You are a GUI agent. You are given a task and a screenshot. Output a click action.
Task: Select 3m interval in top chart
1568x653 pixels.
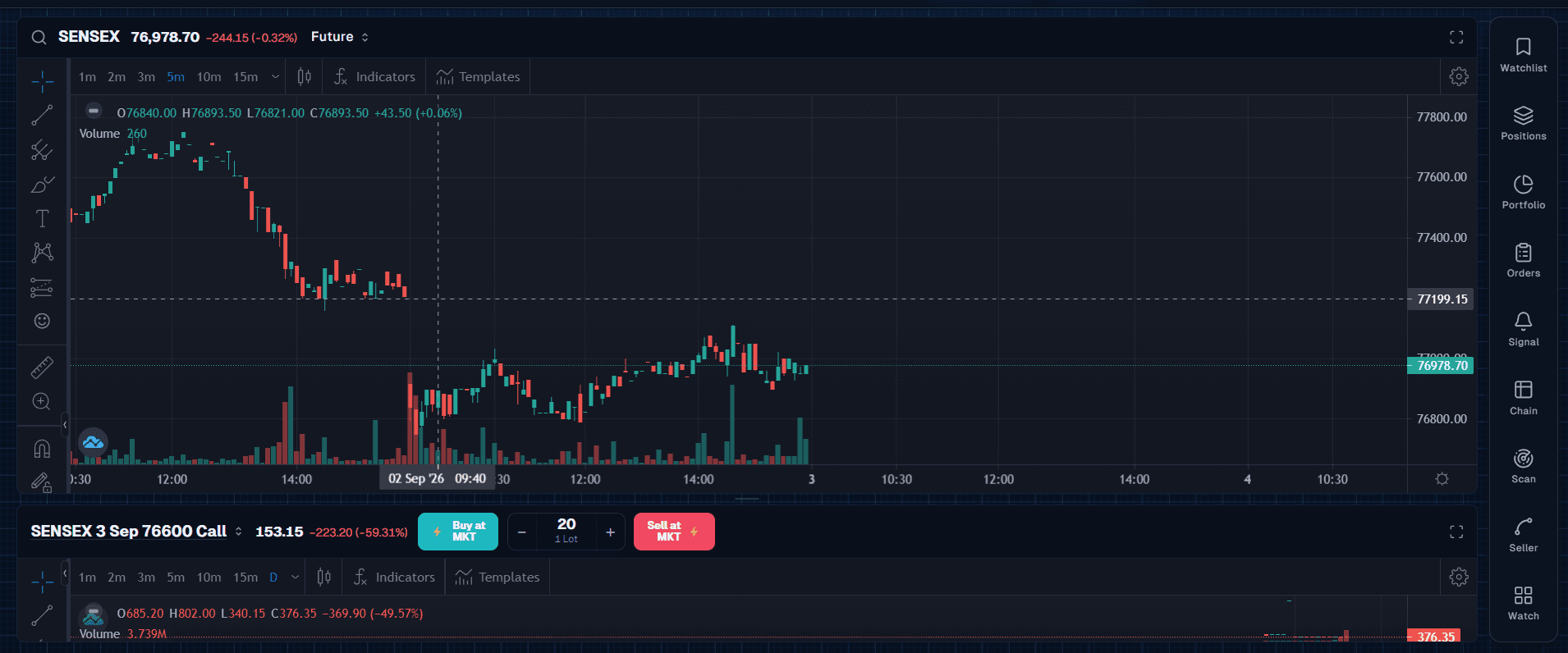click(146, 76)
